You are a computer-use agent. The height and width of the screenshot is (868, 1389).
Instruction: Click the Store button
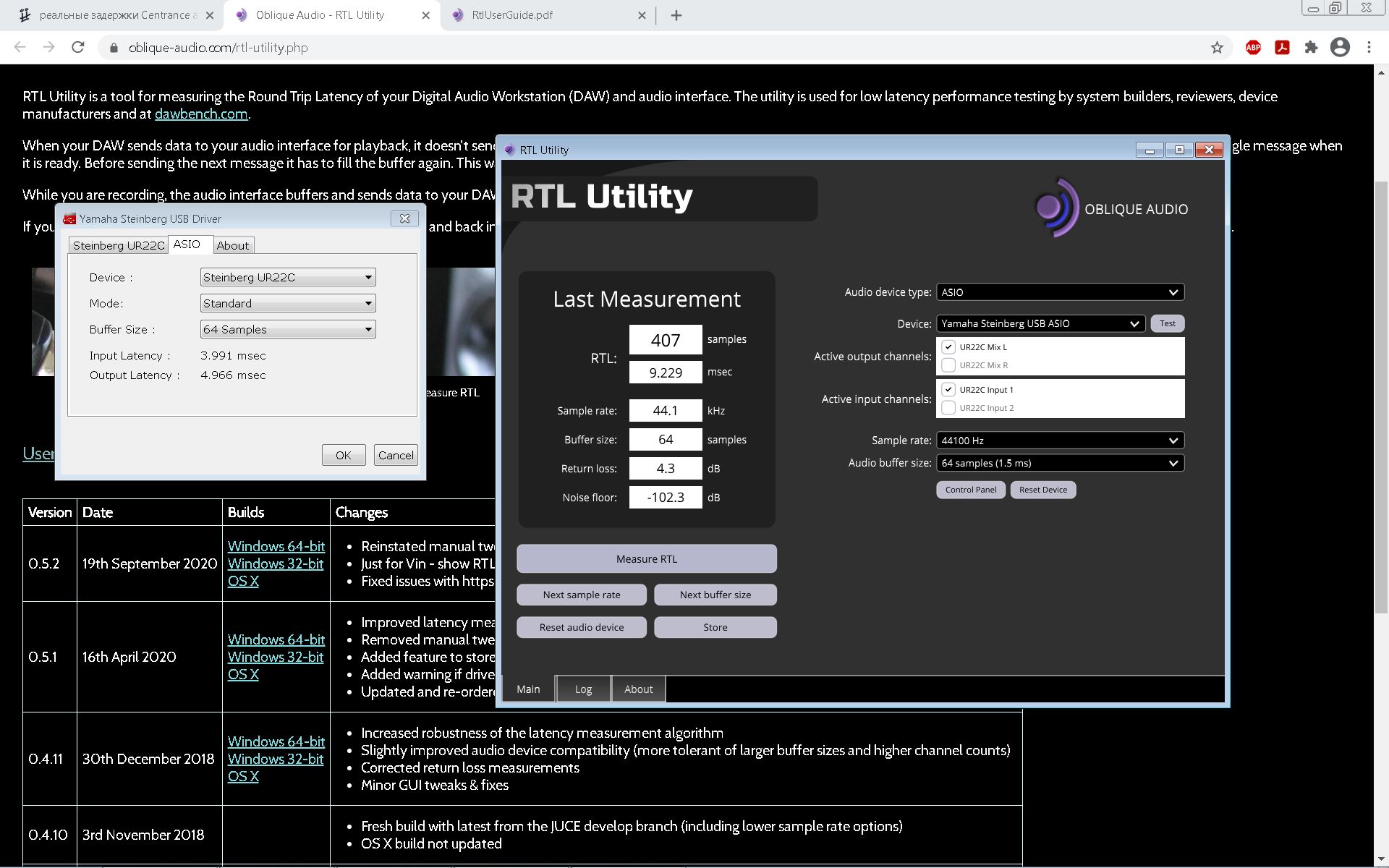tap(715, 627)
